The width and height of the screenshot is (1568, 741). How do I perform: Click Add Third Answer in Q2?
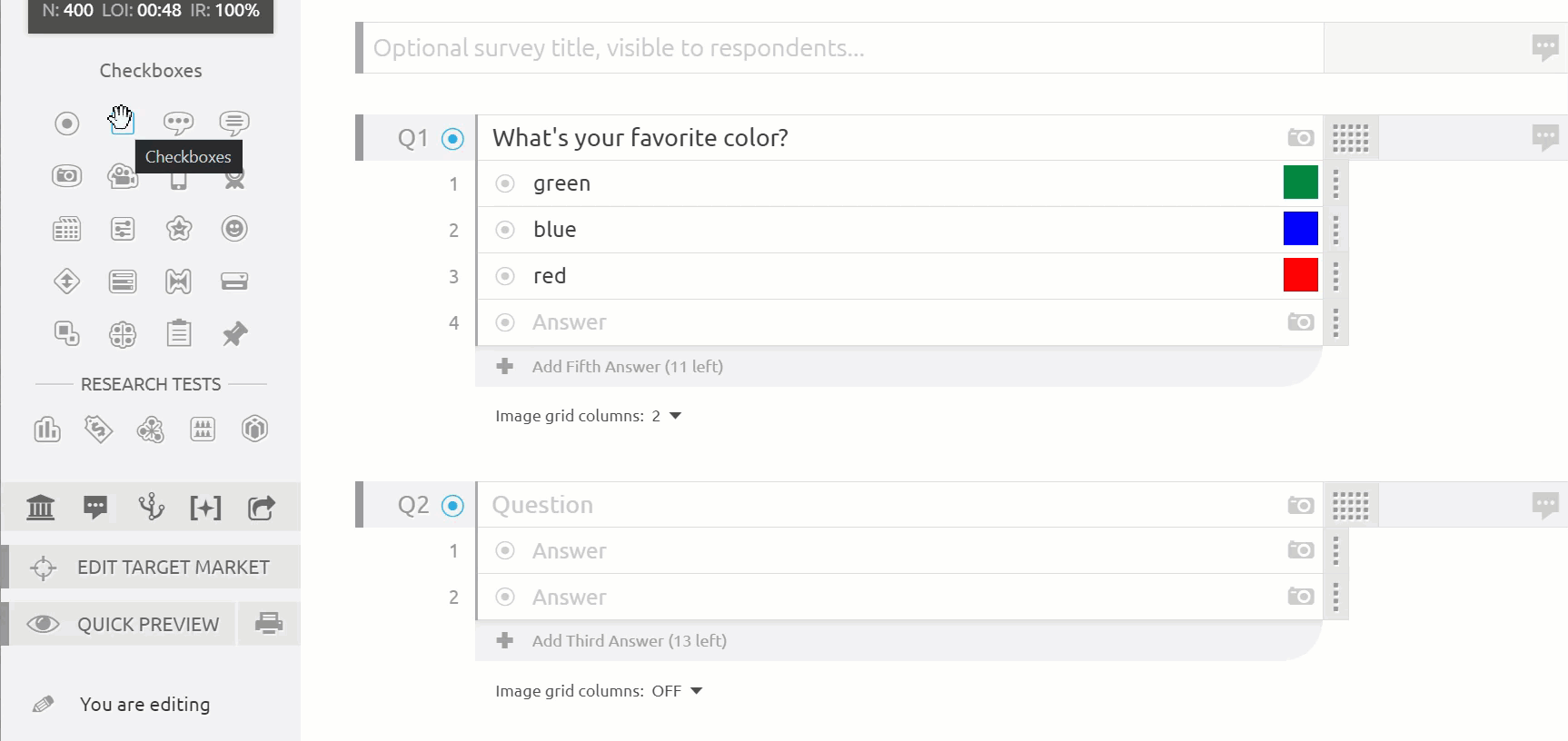pyautogui.click(x=629, y=641)
